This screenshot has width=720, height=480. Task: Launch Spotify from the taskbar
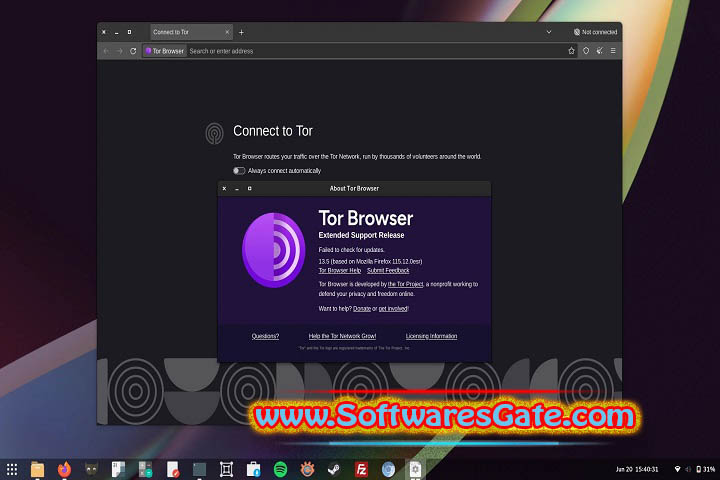tap(280, 469)
